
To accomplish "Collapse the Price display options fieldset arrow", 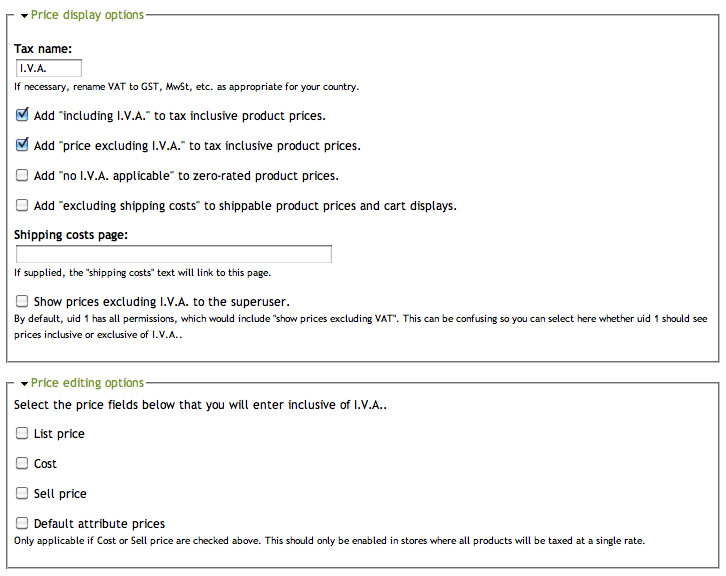I will (x=24, y=16).
